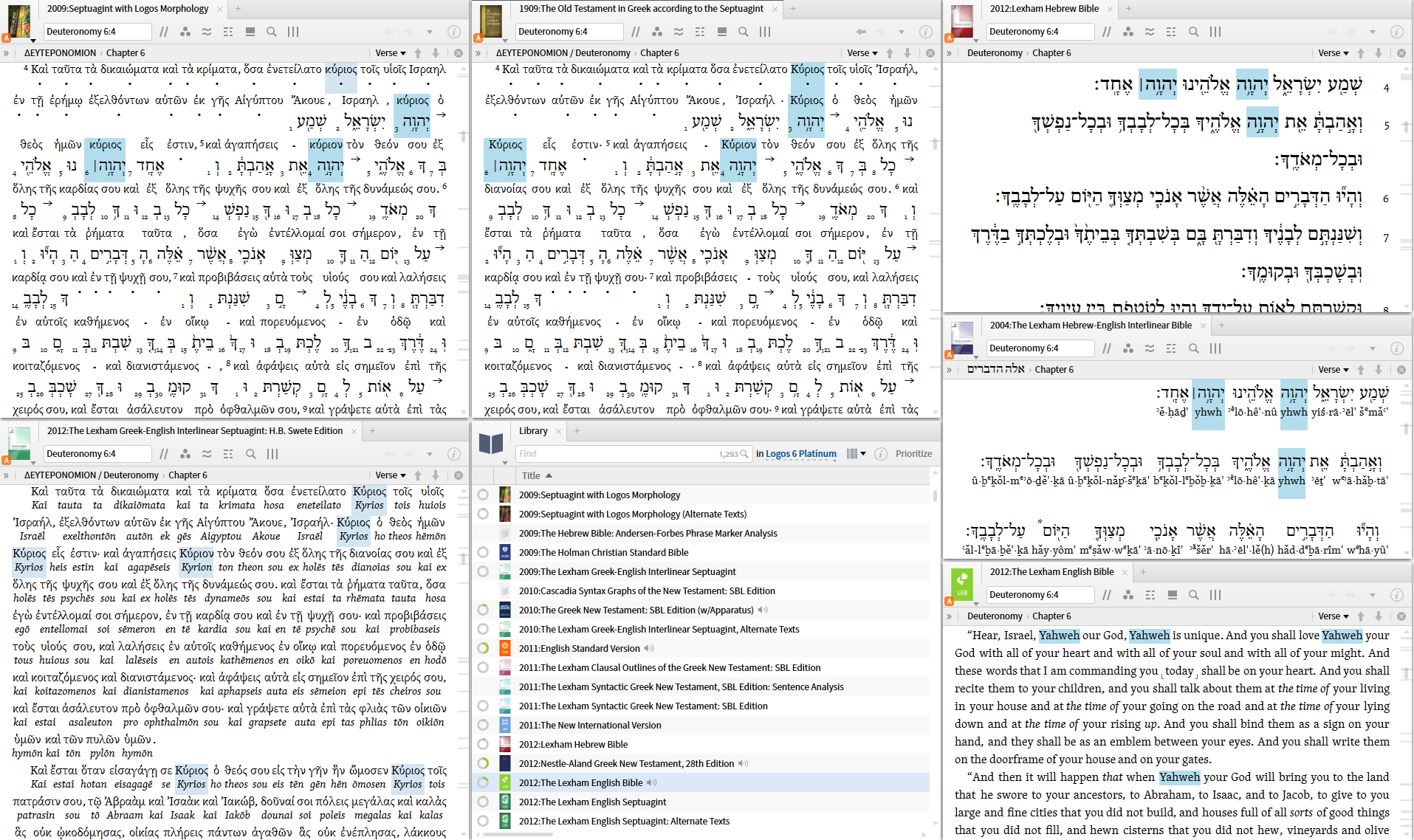Open parallel resources in Lexham English Bible panel

point(1107,595)
